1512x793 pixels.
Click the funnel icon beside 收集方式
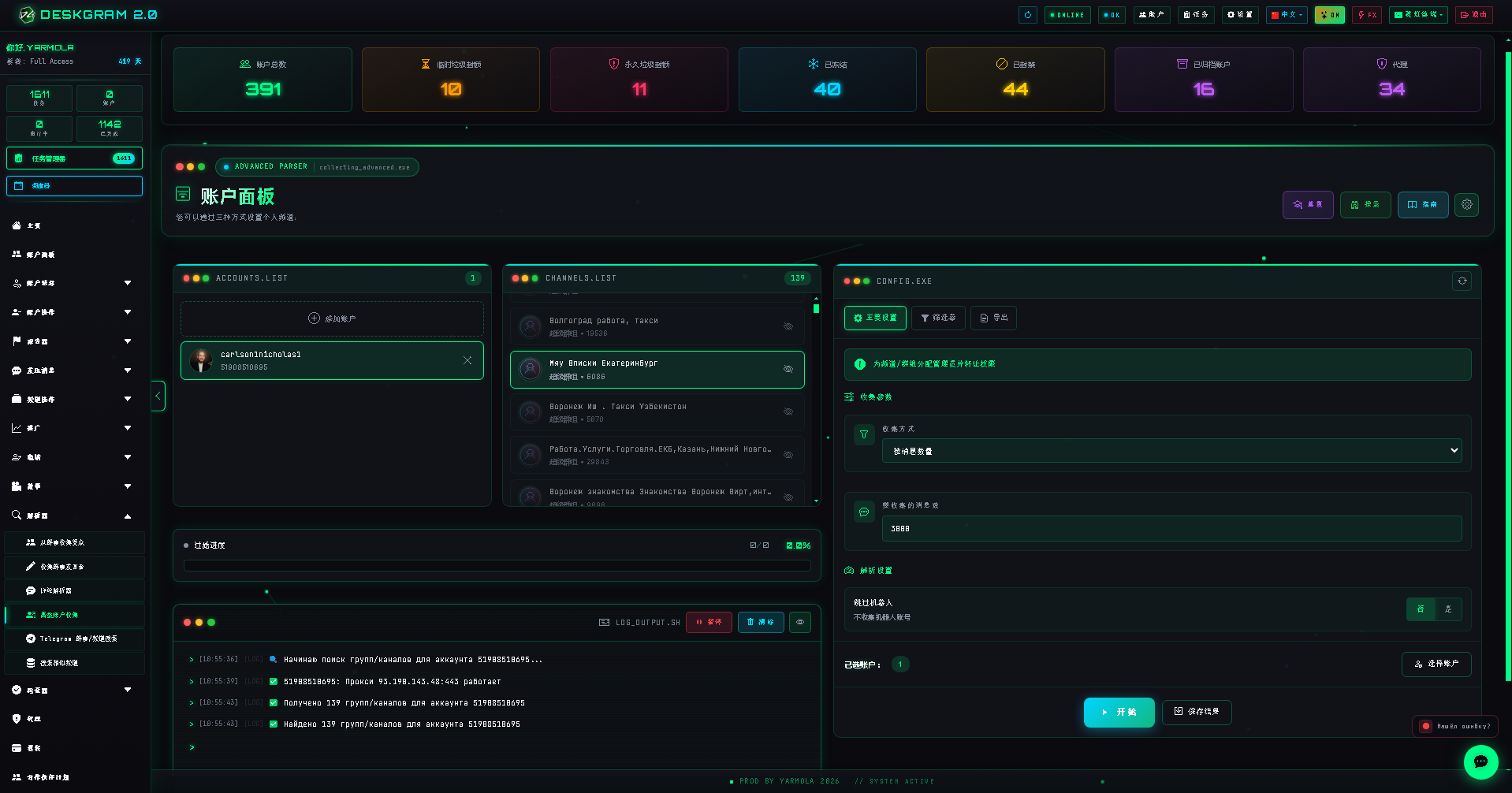864,434
